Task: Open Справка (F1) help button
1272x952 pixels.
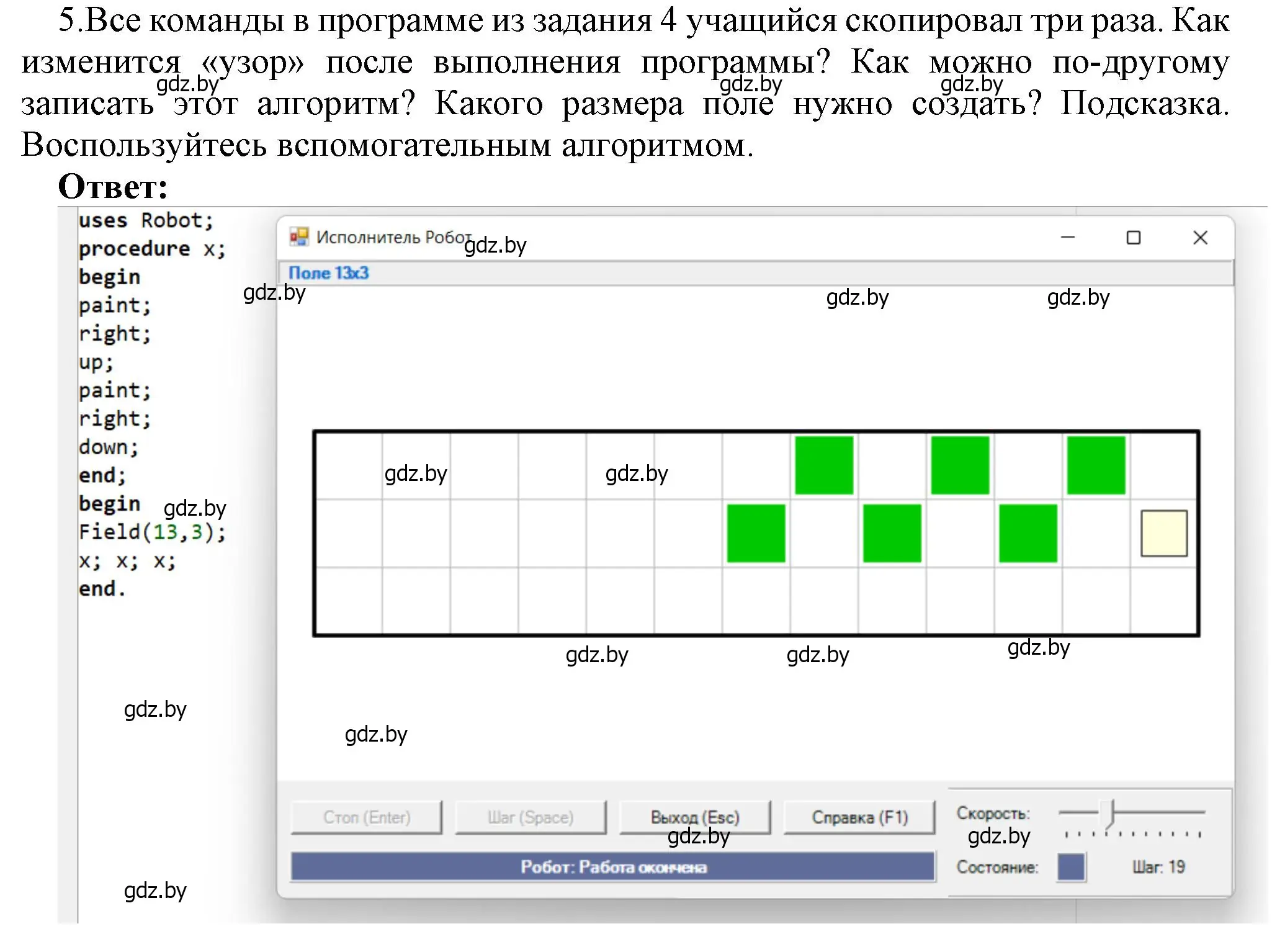Action: (x=859, y=817)
